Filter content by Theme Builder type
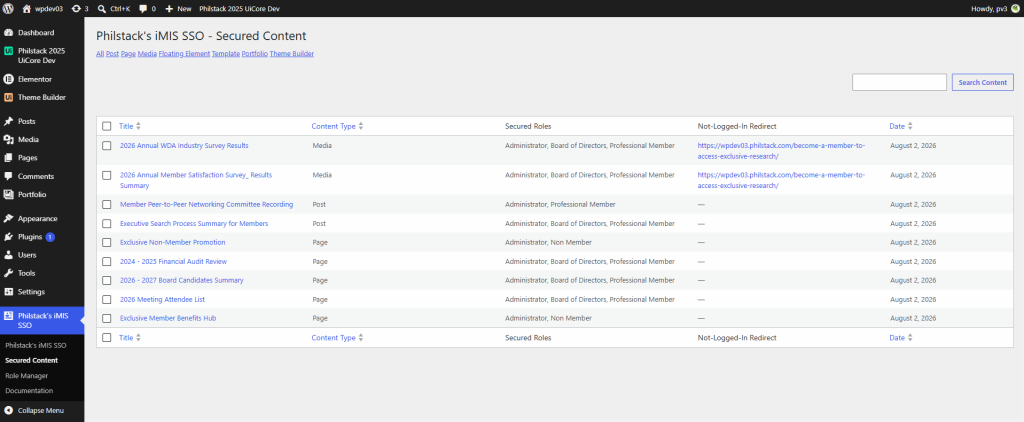Screen dimensions: 1024x422 (x=292, y=54)
